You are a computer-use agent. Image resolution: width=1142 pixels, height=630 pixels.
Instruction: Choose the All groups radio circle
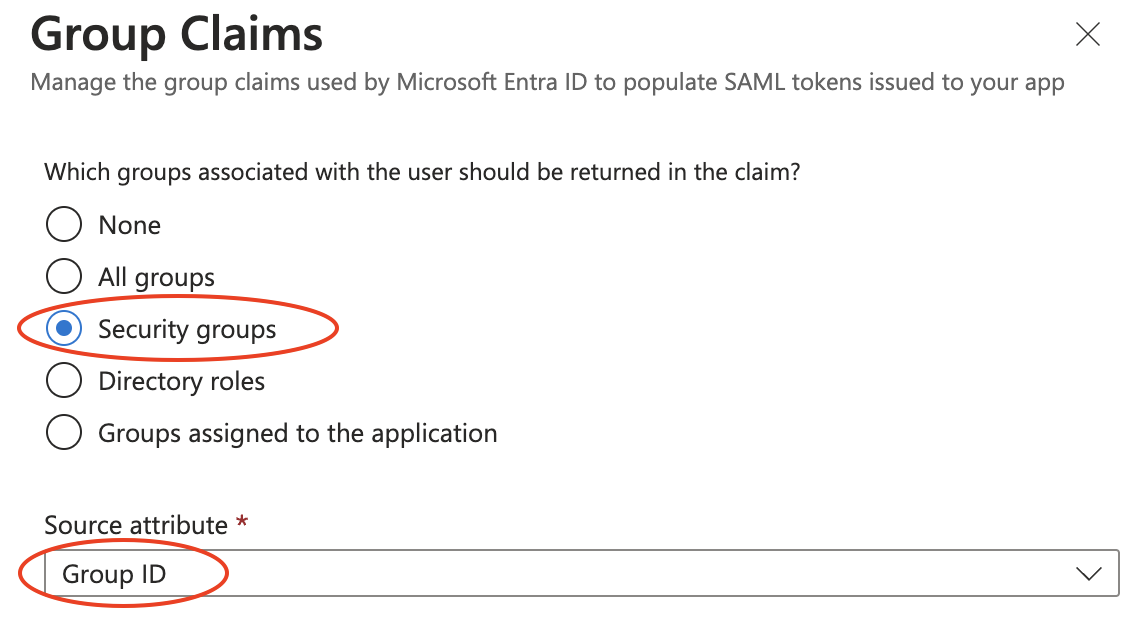64,277
